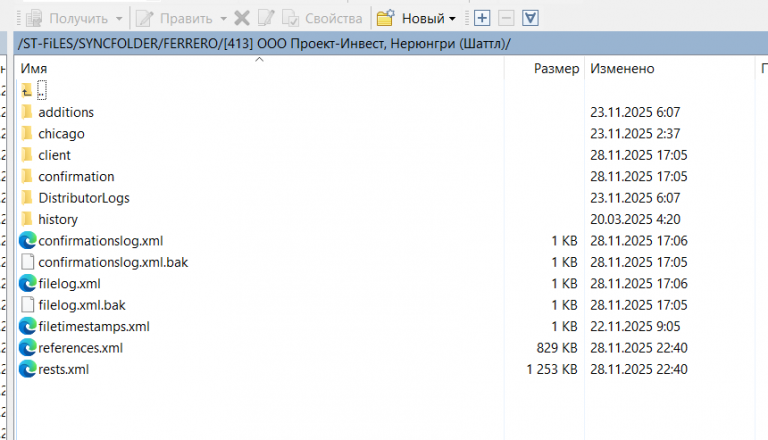The width and height of the screenshot is (768, 440).
Task: Click the Новый new folder button
Action: tap(410, 19)
